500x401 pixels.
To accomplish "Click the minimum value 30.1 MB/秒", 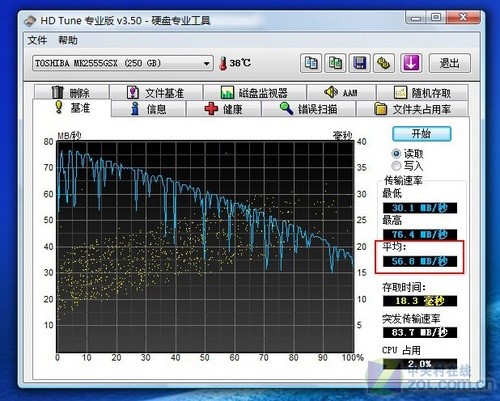I will (x=420, y=208).
